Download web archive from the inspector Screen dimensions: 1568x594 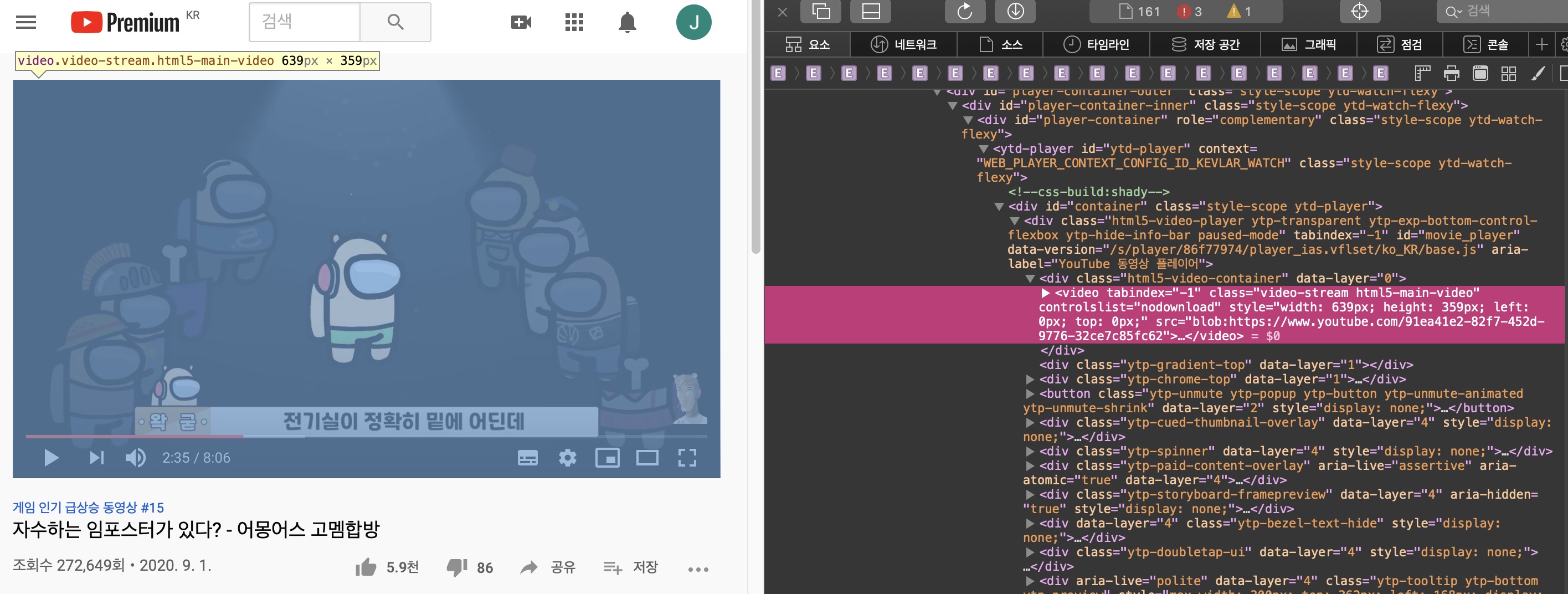click(1015, 12)
